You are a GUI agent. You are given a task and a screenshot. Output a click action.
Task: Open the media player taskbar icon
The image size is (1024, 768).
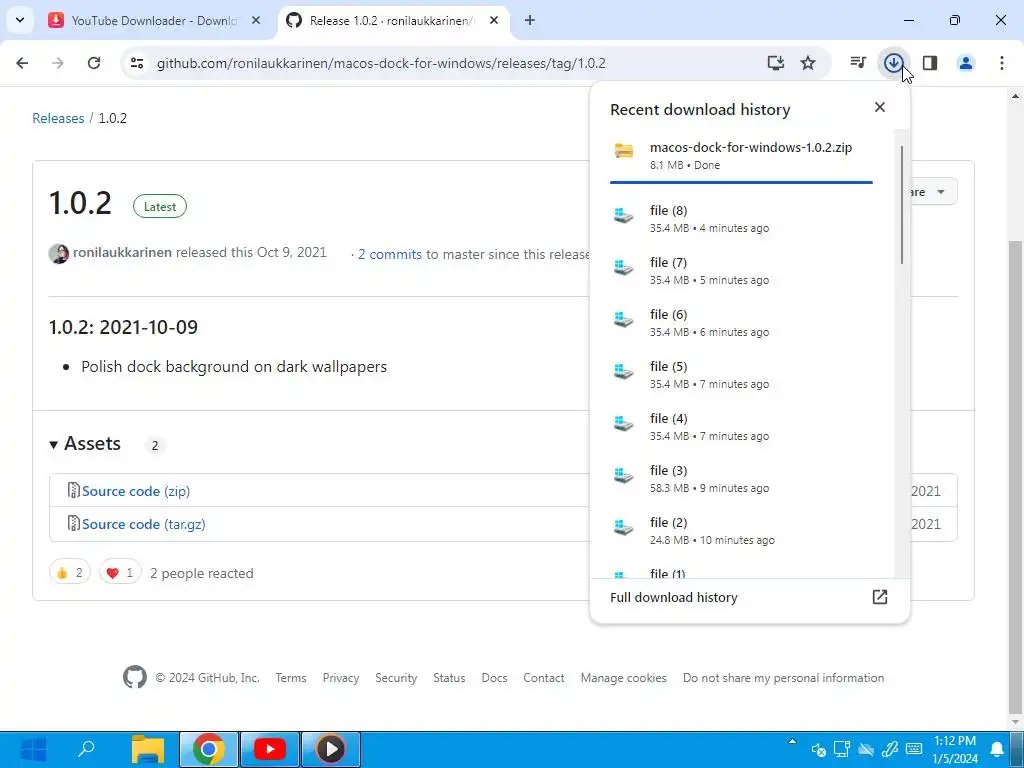331,749
